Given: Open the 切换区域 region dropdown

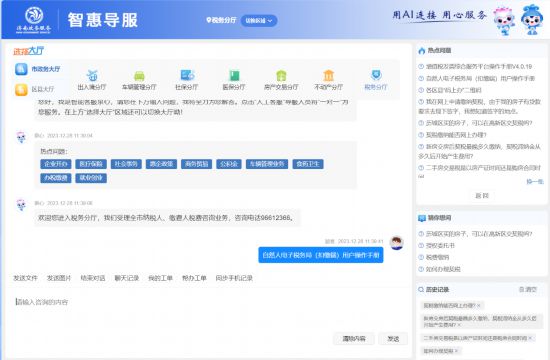Looking at the screenshot, I should pos(259,21).
